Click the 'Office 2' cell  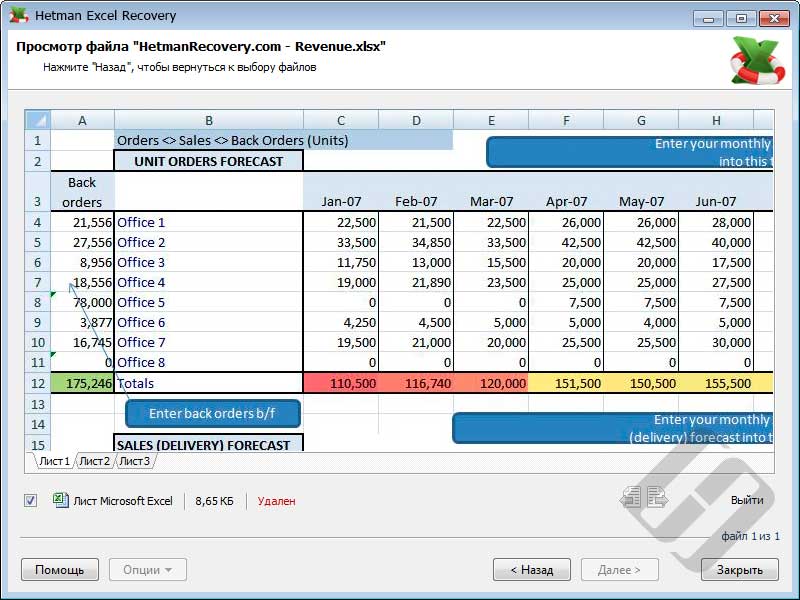coord(209,242)
